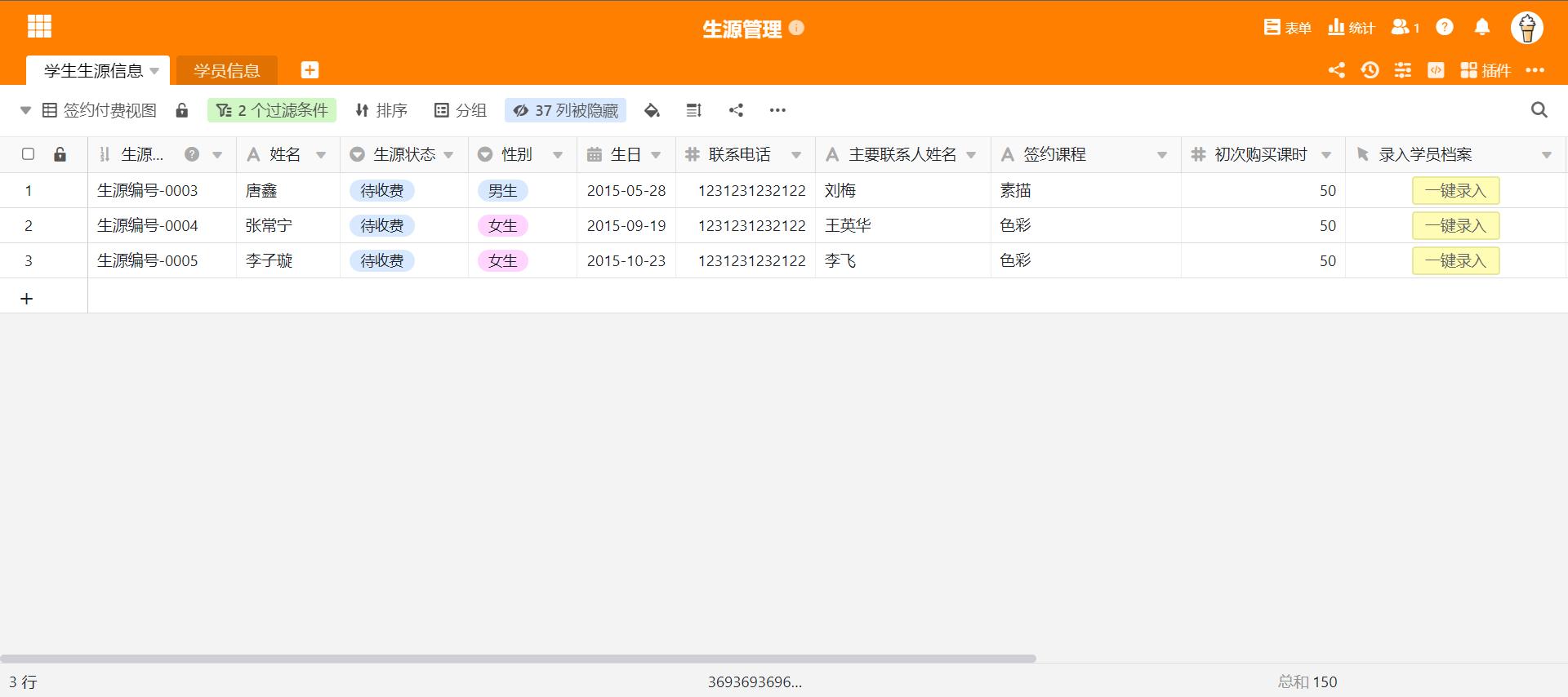1568x697 pixels.
Task: Click 女生 gender tag for 张常宁
Action: point(503,226)
